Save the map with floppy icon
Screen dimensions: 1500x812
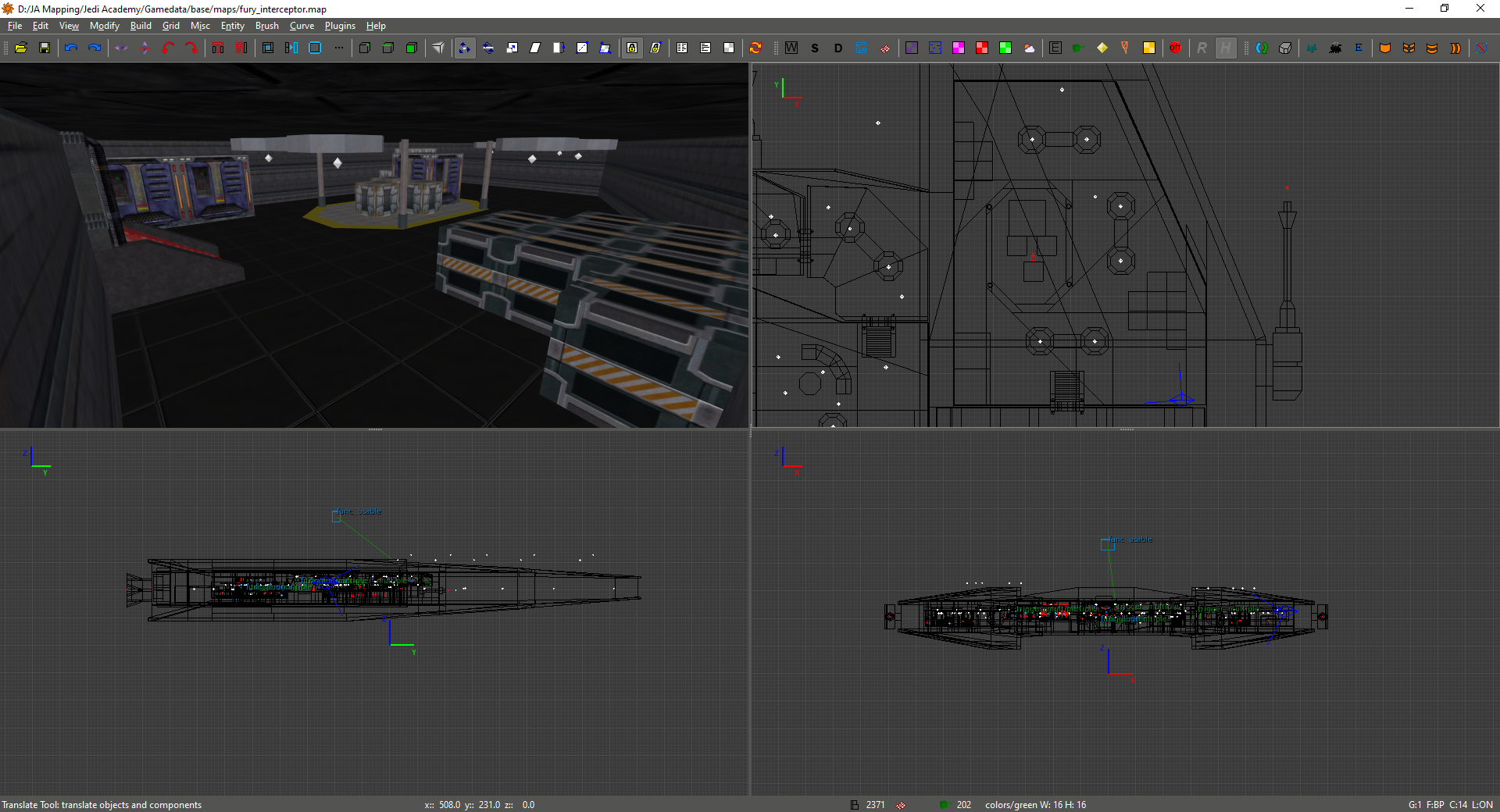45,48
